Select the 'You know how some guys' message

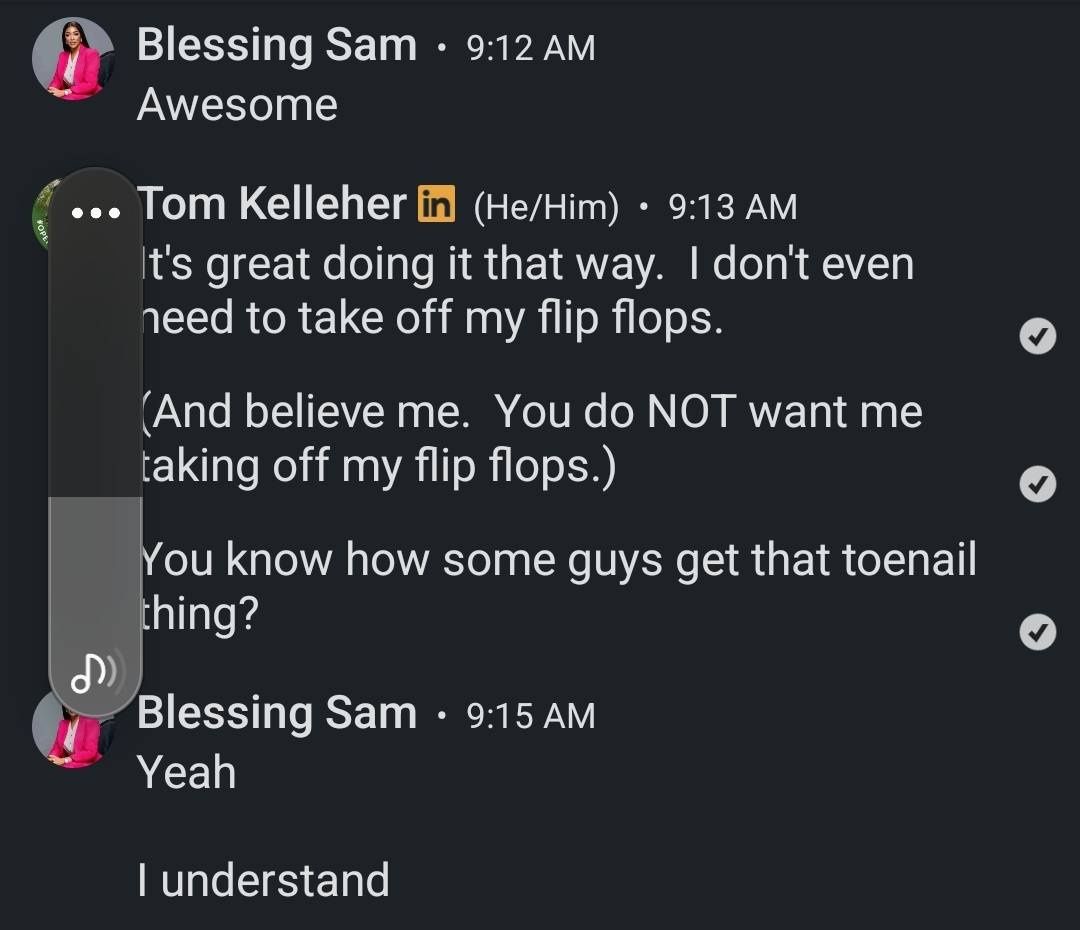point(559,586)
